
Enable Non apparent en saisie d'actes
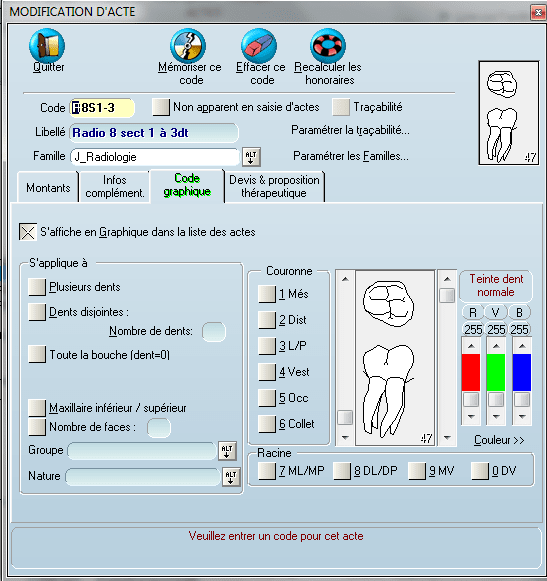(161, 107)
